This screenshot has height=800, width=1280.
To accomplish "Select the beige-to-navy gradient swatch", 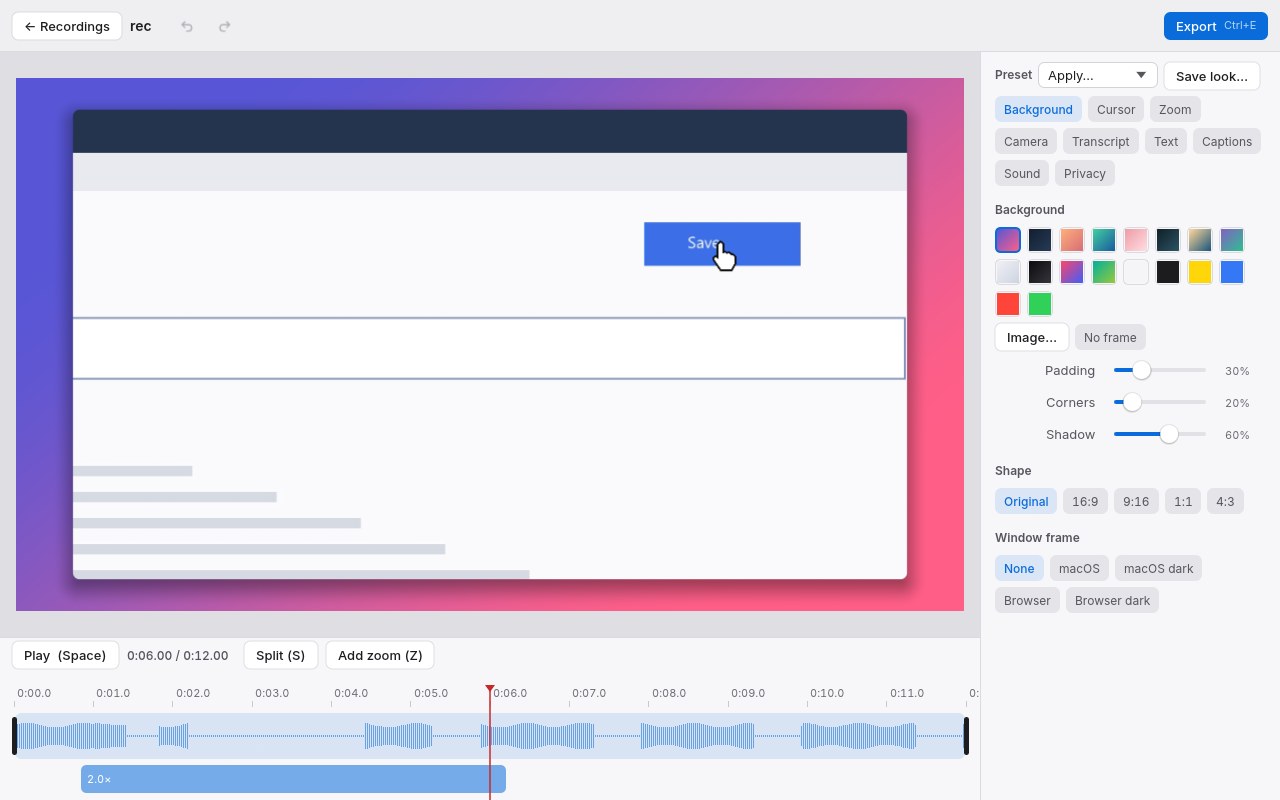I will pos(1200,240).
